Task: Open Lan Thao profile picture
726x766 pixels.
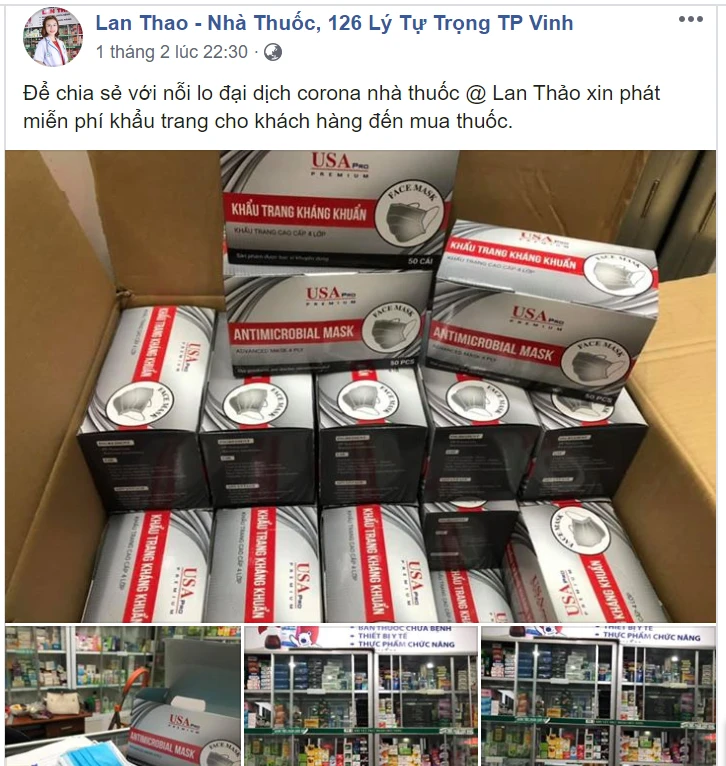Action: [x=53, y=37]
